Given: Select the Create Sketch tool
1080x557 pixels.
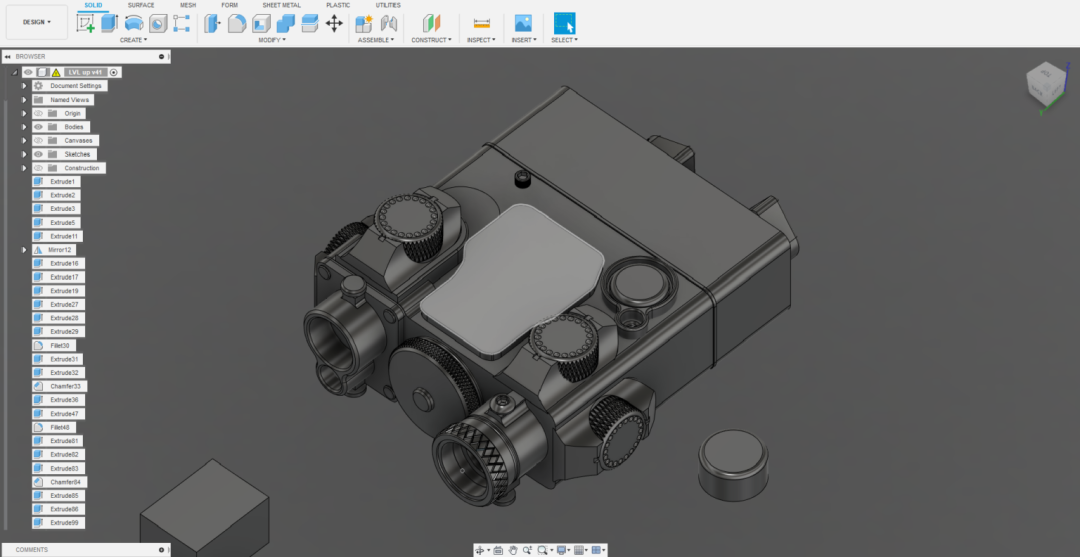Looking at the screenshot, I should 85,23.
